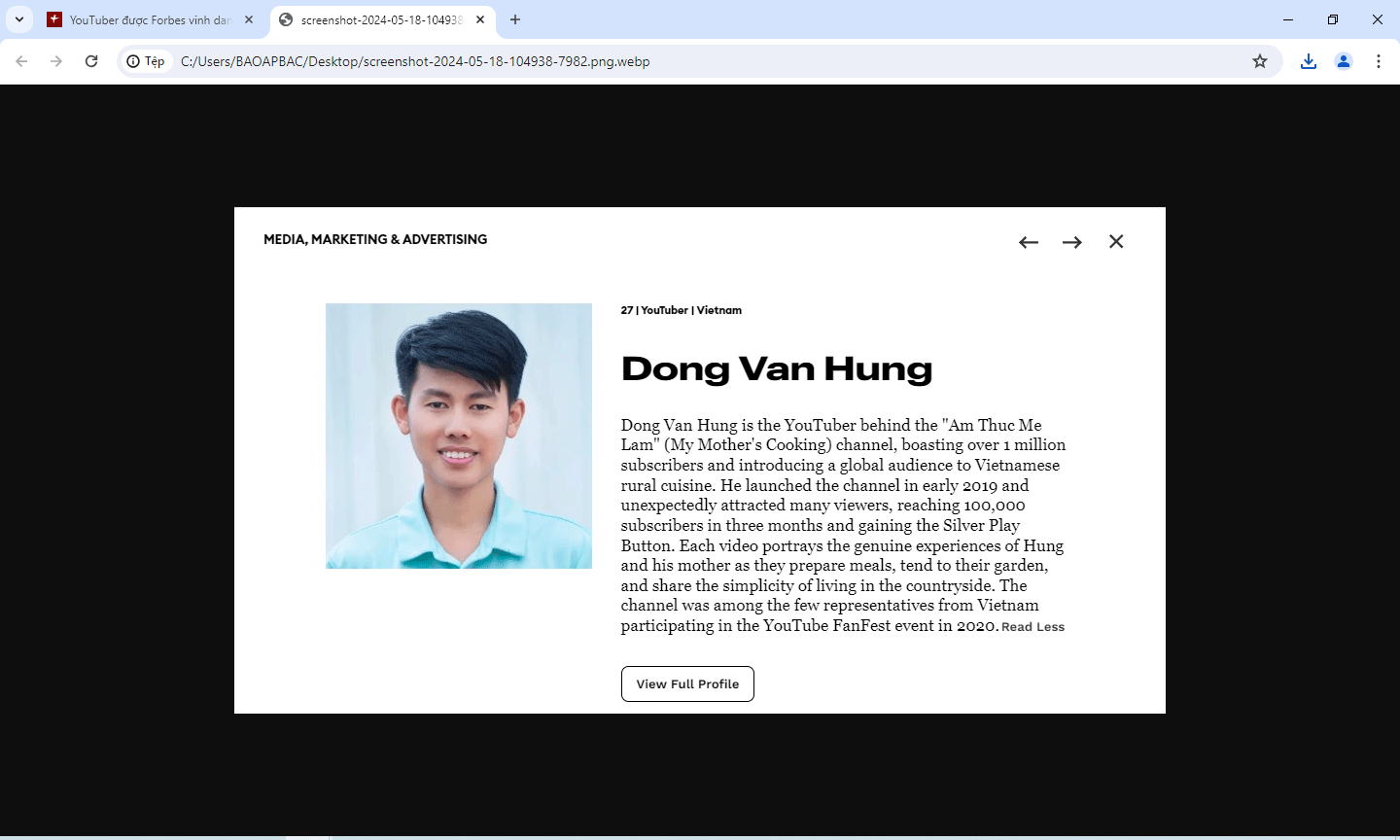Go to next profile with right arrow
Viewport: 1400px width, 840px height.
coord(1072,242)
